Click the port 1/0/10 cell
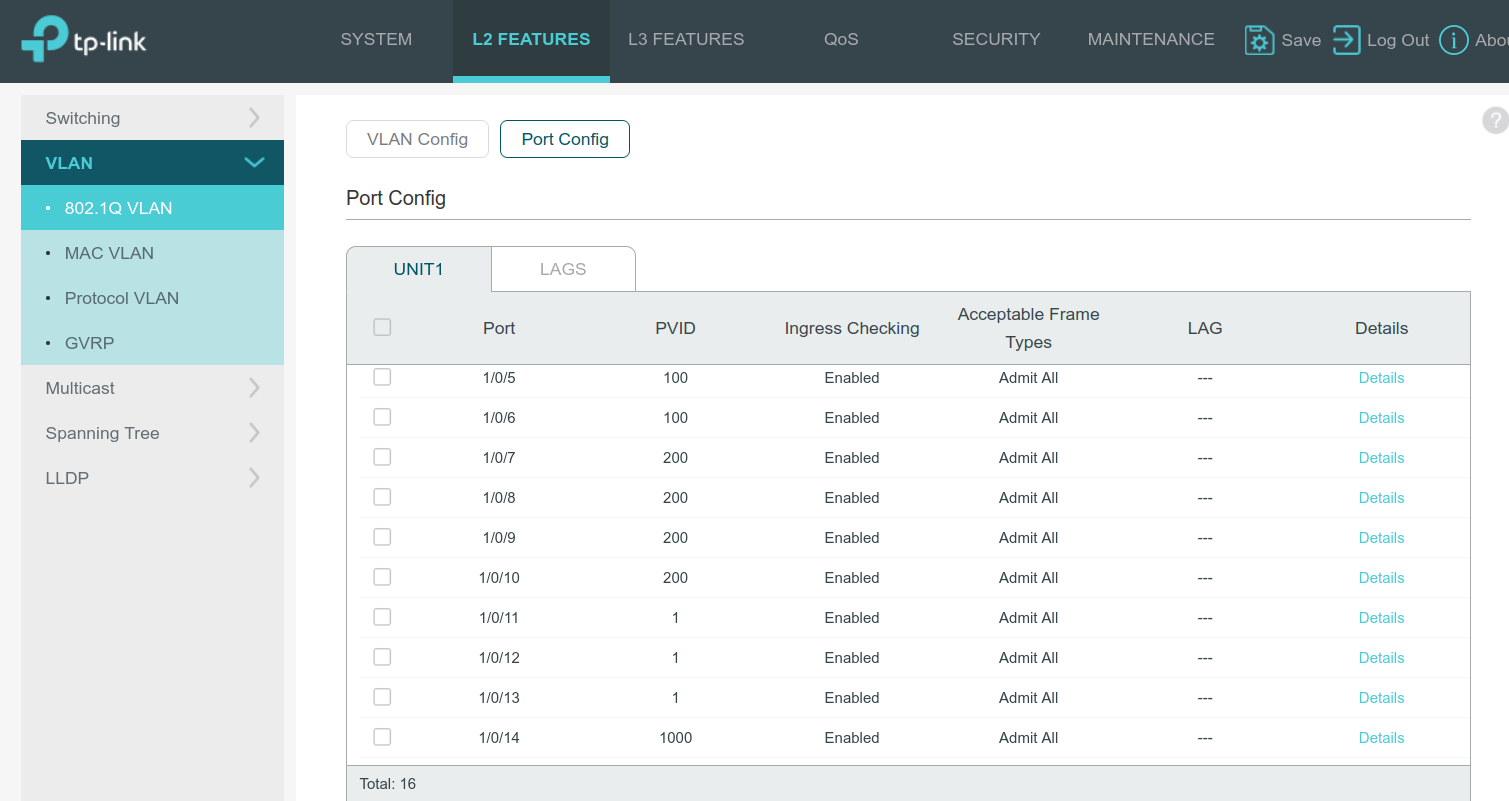This screenshot has height=801, width=1509. click(x=499, y=578)
